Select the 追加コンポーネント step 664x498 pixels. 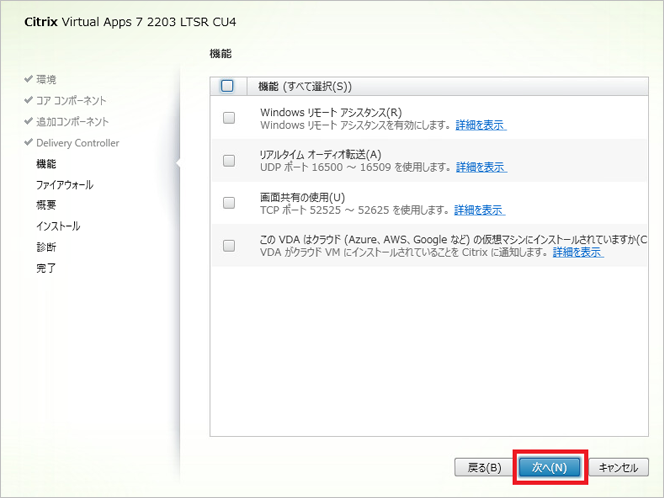click(72, 122)
